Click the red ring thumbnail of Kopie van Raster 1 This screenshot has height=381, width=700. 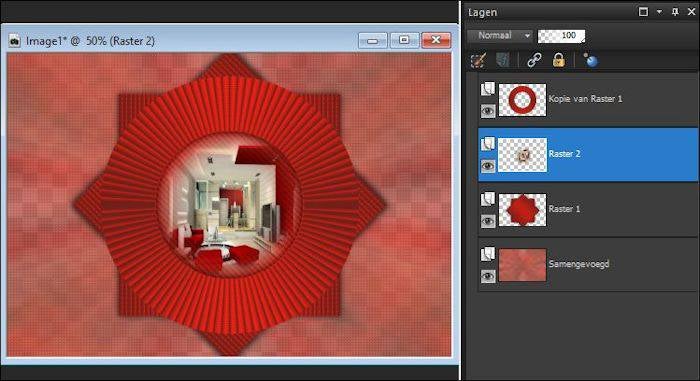(522, 100)
